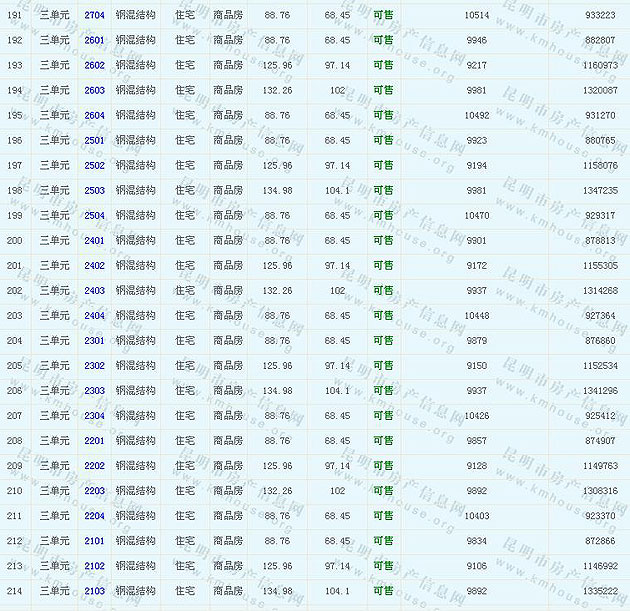Click 可售 status in row 191
Viewport: 630px width, 611px height.
(383, 15)
